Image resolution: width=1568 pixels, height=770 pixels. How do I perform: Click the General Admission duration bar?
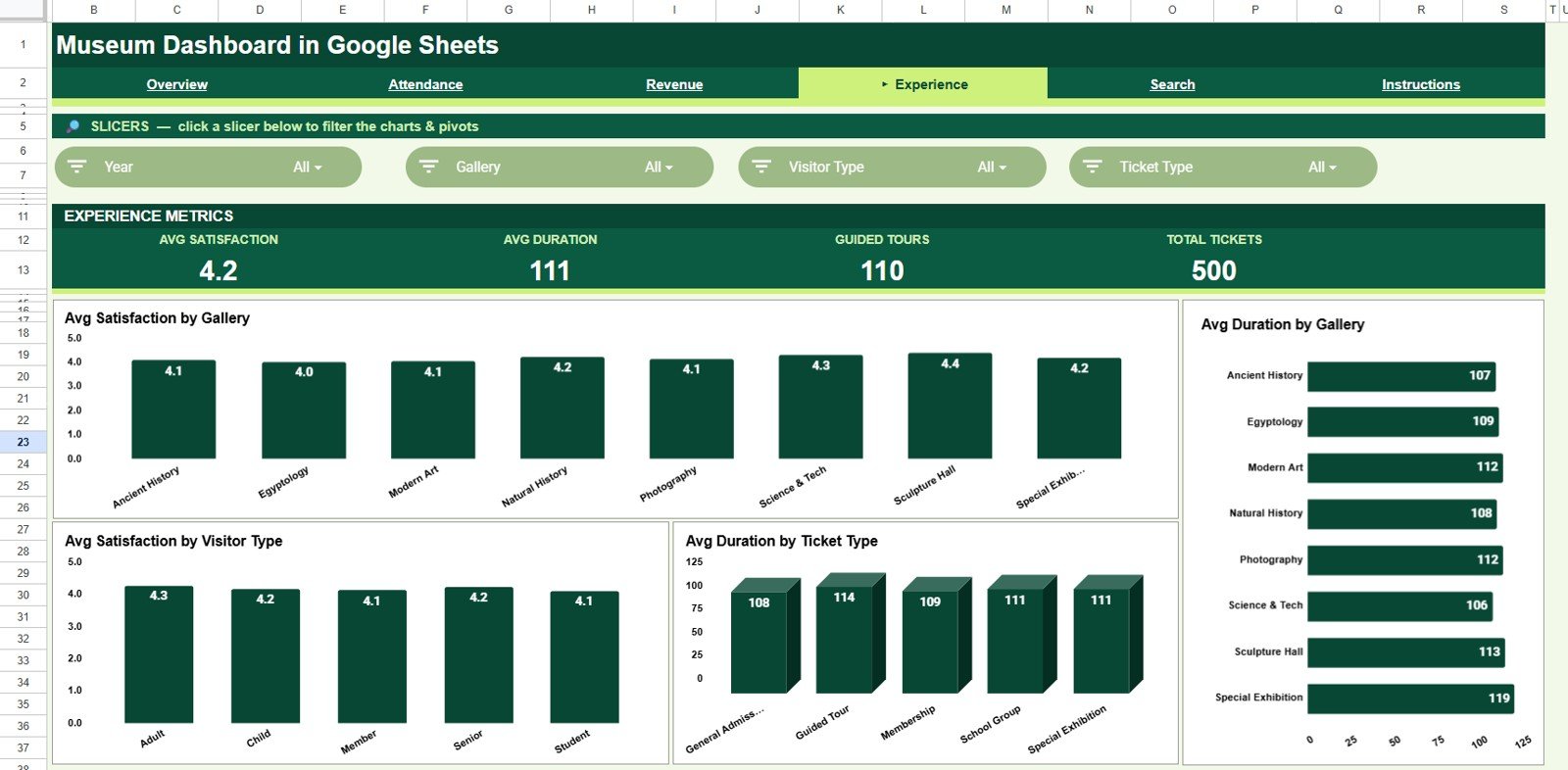click(x=764, y=637)
